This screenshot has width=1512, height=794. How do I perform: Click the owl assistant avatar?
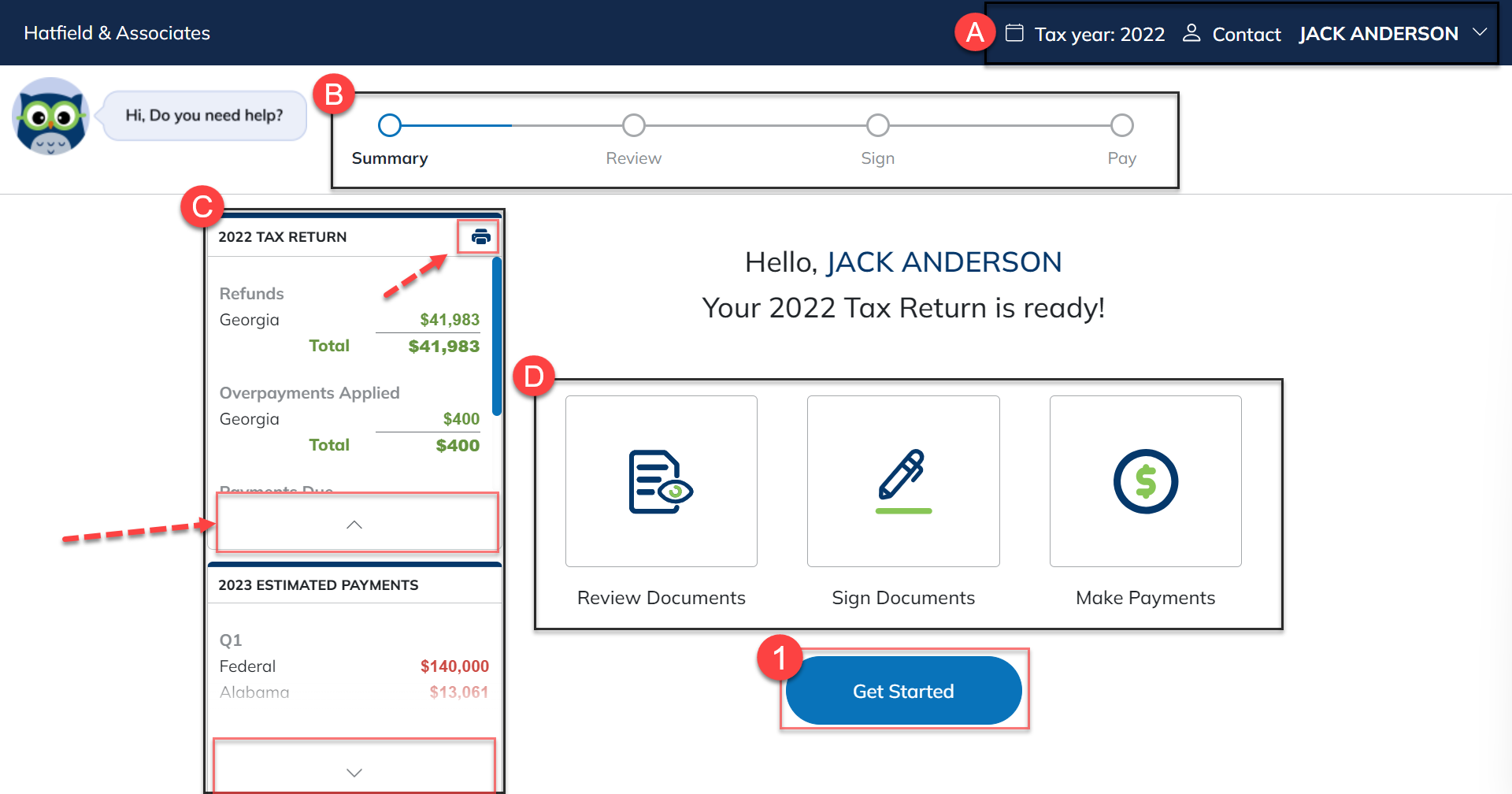tap(50, 116)
